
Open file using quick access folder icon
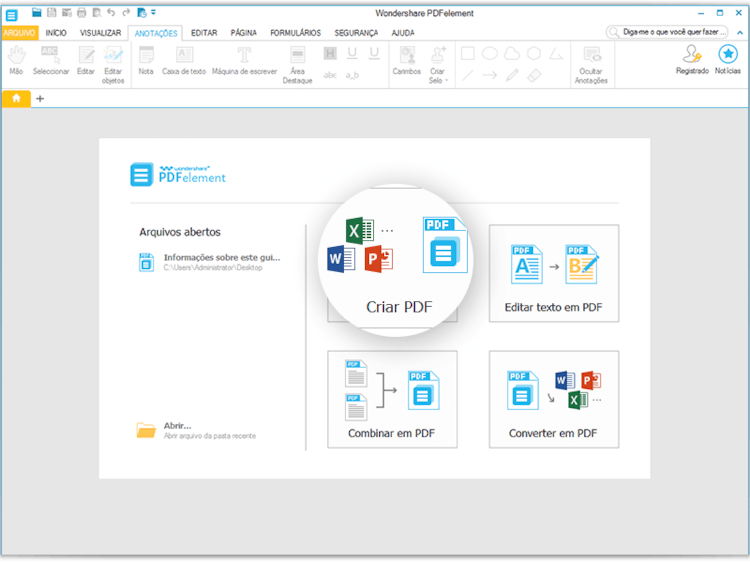[x=36, y=12]
